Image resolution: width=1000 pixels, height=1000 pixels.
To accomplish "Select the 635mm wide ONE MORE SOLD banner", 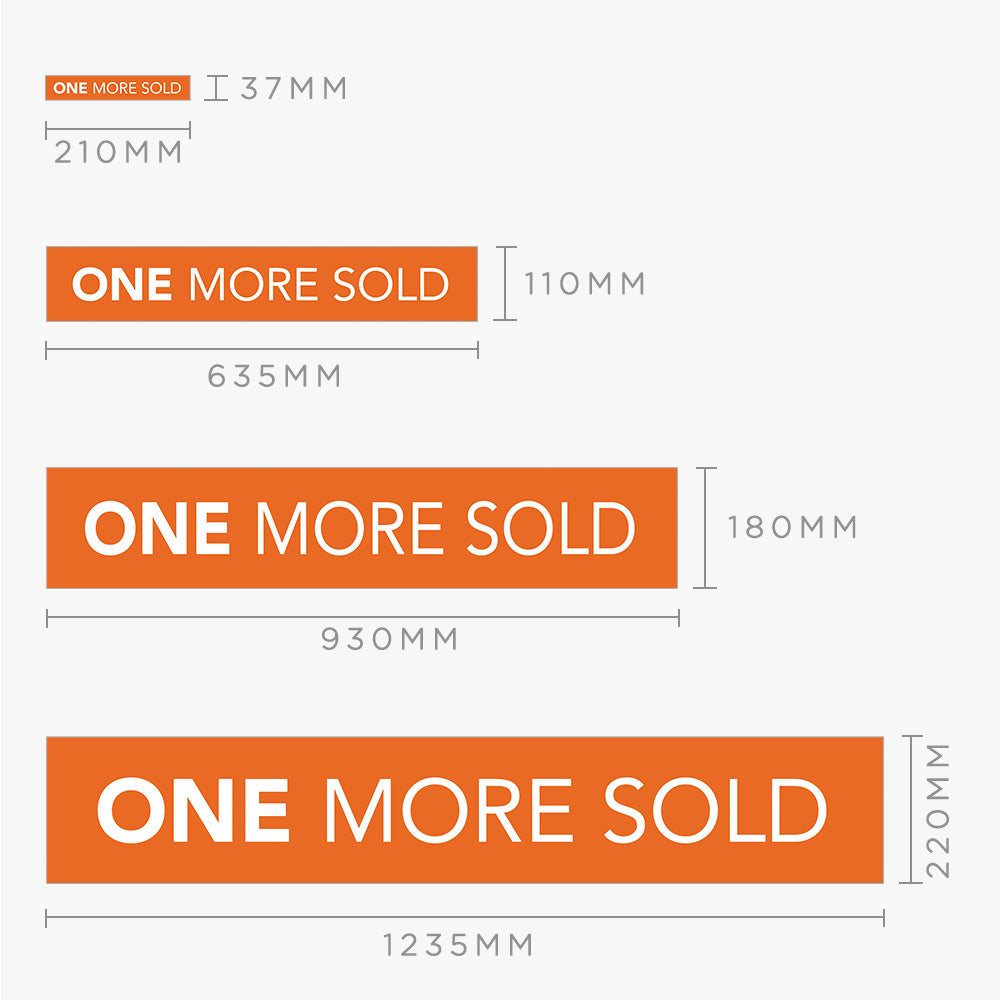I will point(261,284).
